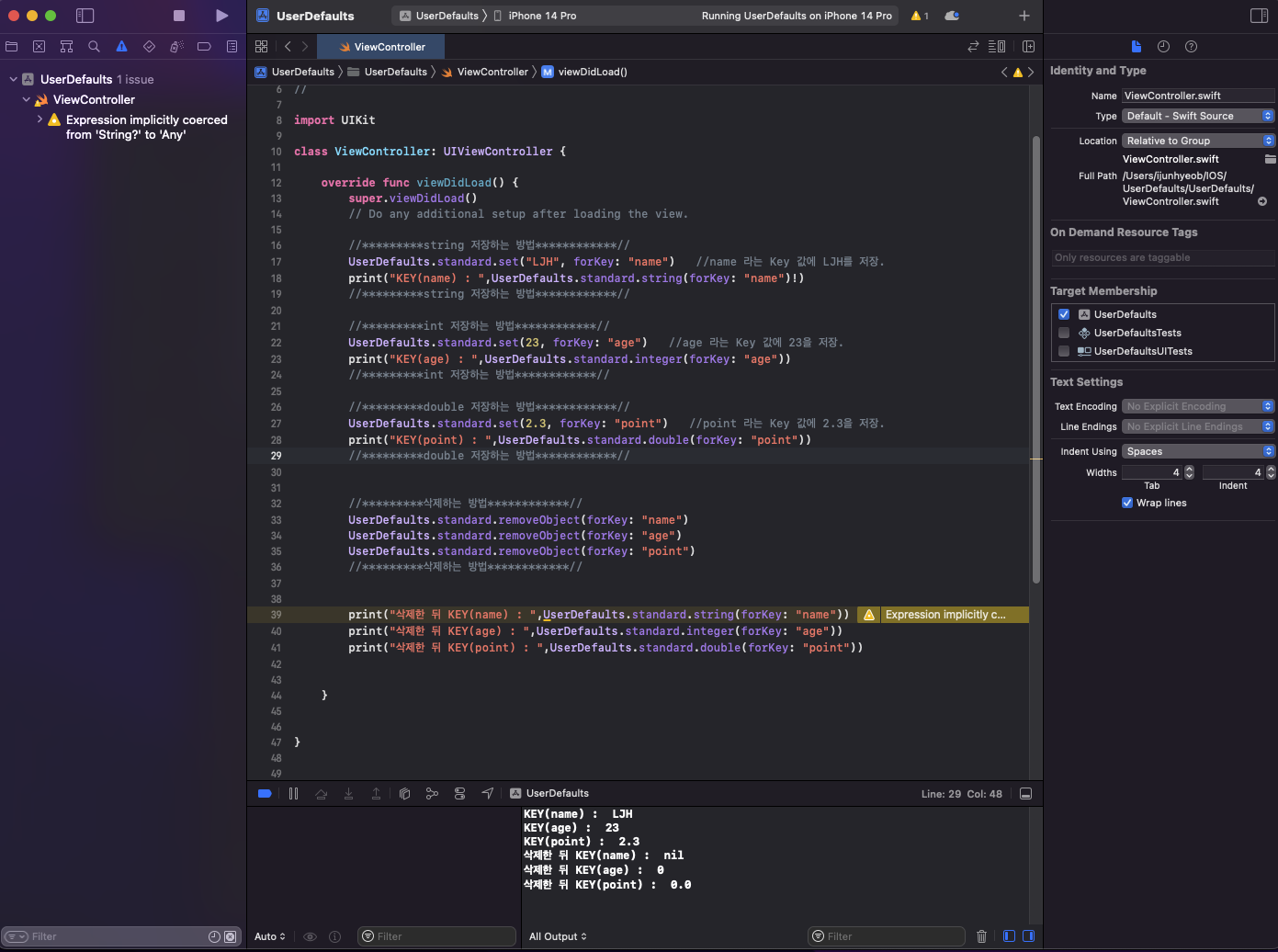1278x952 pixels.
Task: Click the Step out debug button
Action: pyautogui.click(x=376, y=793)
